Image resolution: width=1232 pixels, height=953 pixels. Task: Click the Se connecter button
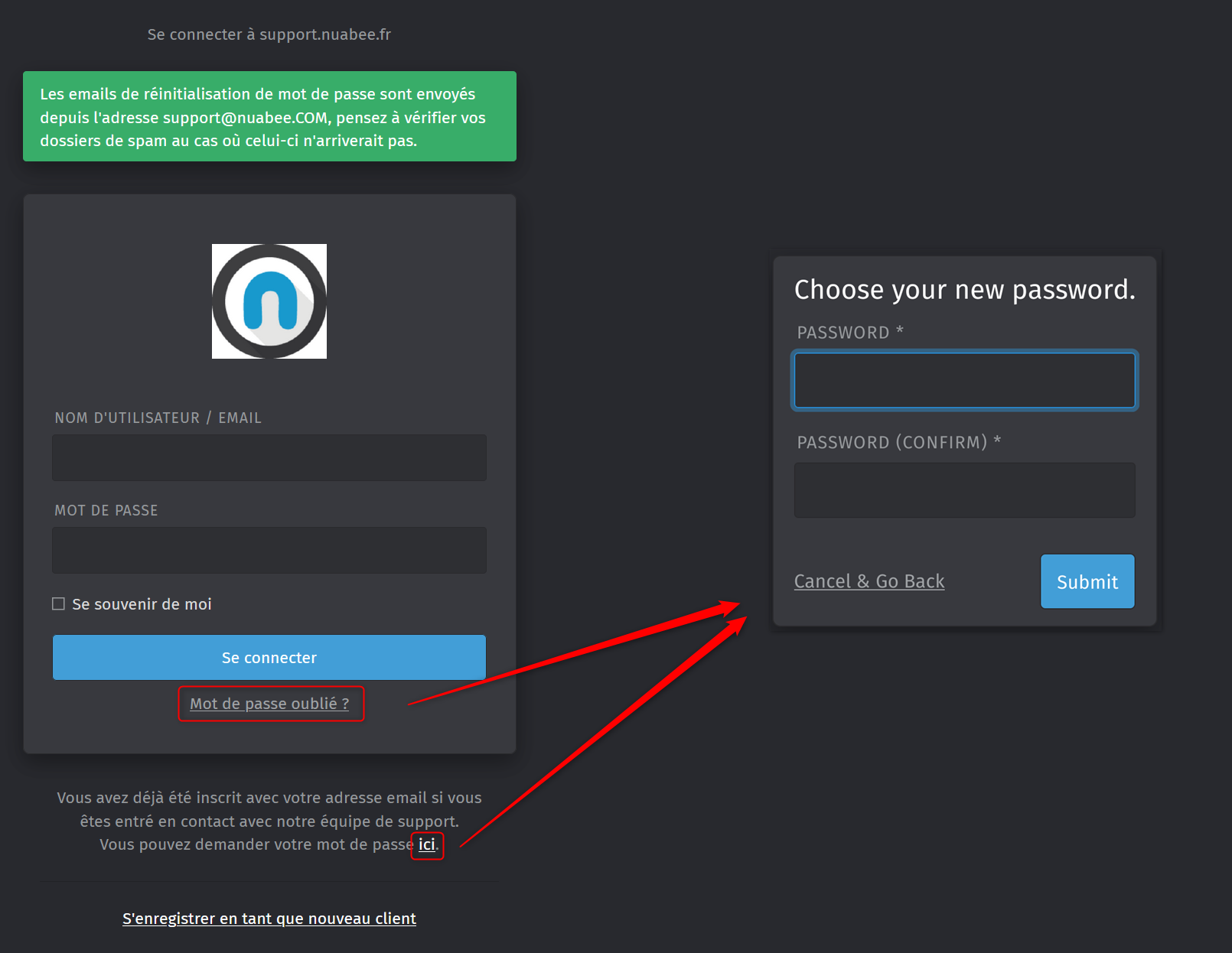(x=269, y=658)
